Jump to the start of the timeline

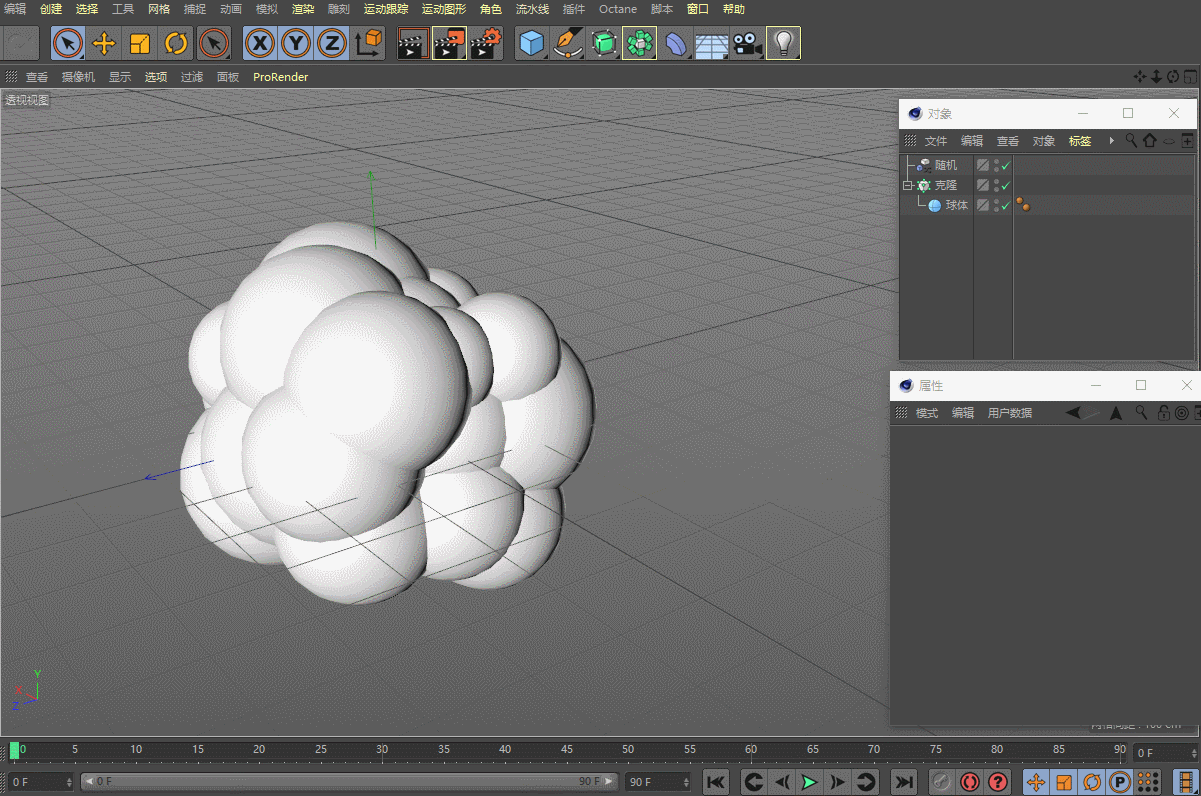pos(716,782)
